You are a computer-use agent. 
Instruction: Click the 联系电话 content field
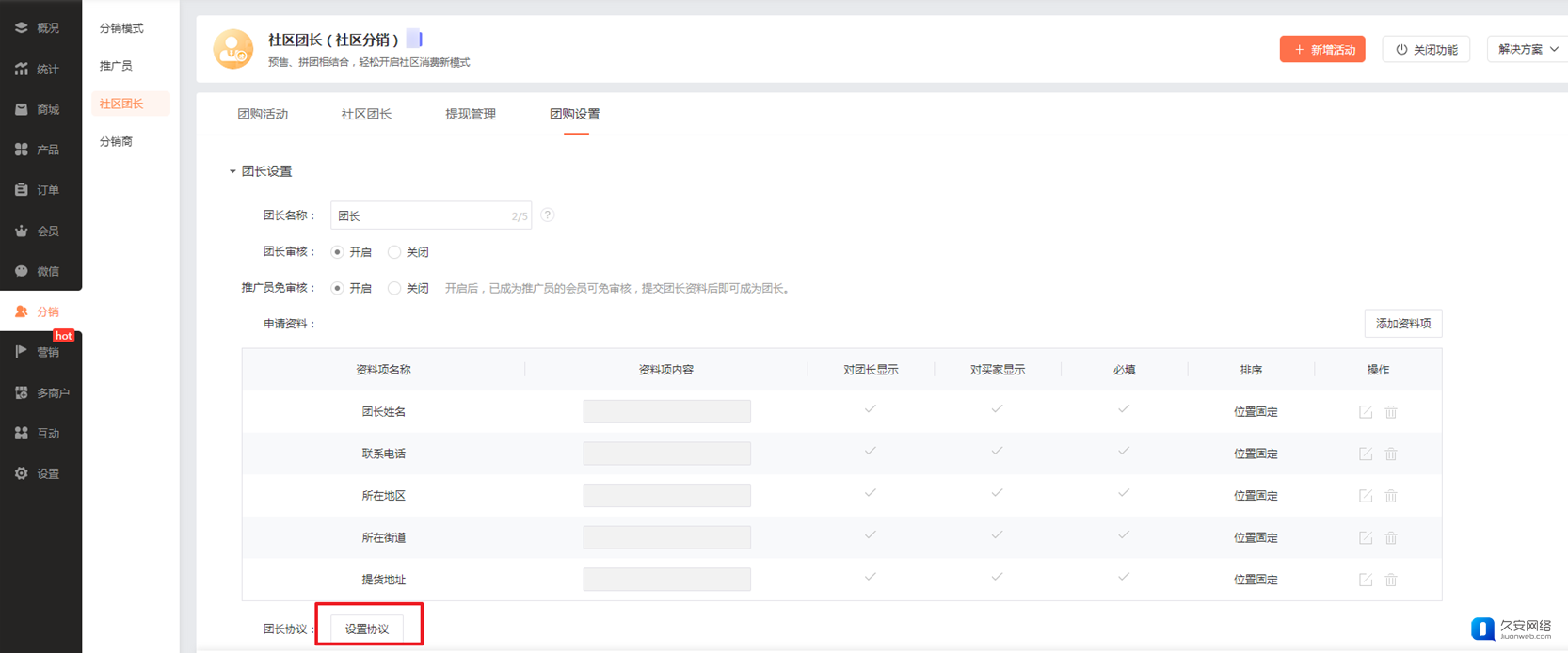[x=666, y=454]
